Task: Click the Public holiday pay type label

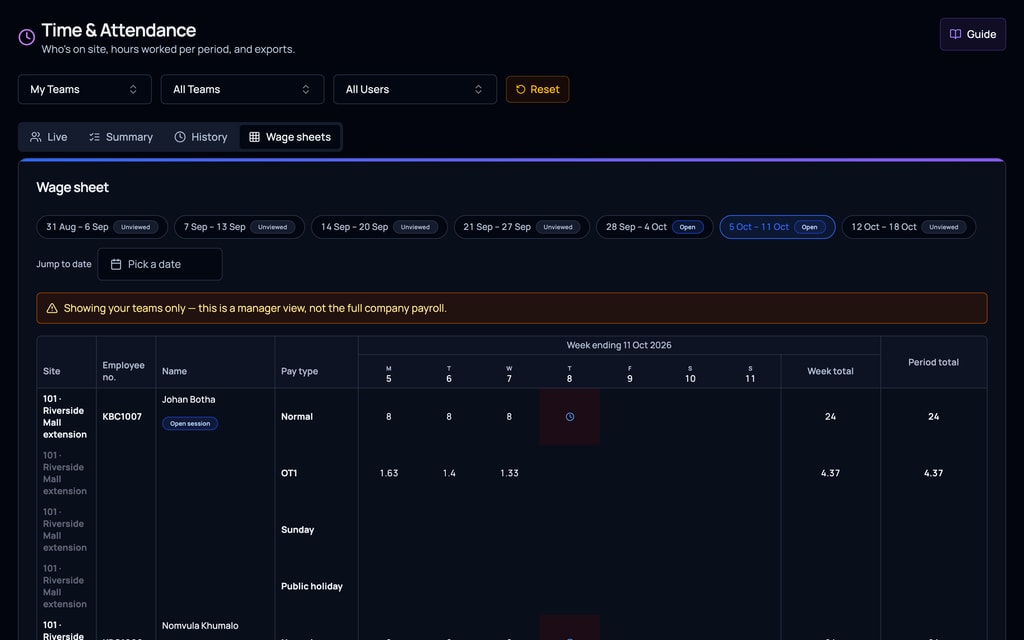Action: [312, 586]
